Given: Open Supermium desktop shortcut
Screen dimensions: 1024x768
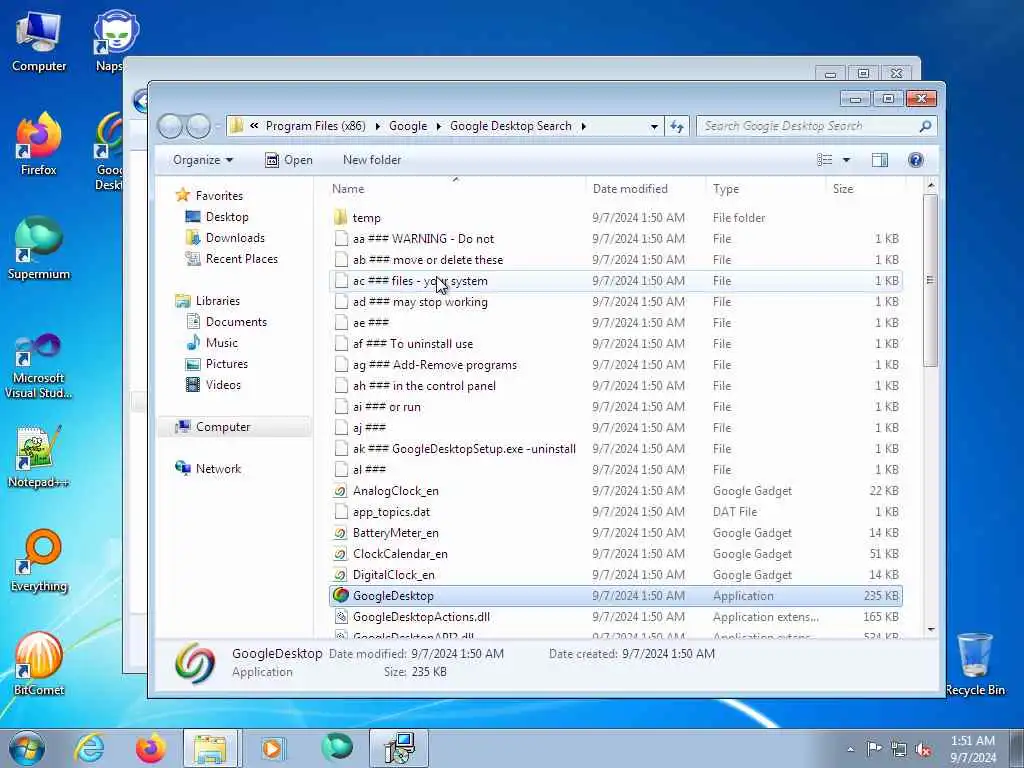Looking at the screenshot, I should (39, 248).
